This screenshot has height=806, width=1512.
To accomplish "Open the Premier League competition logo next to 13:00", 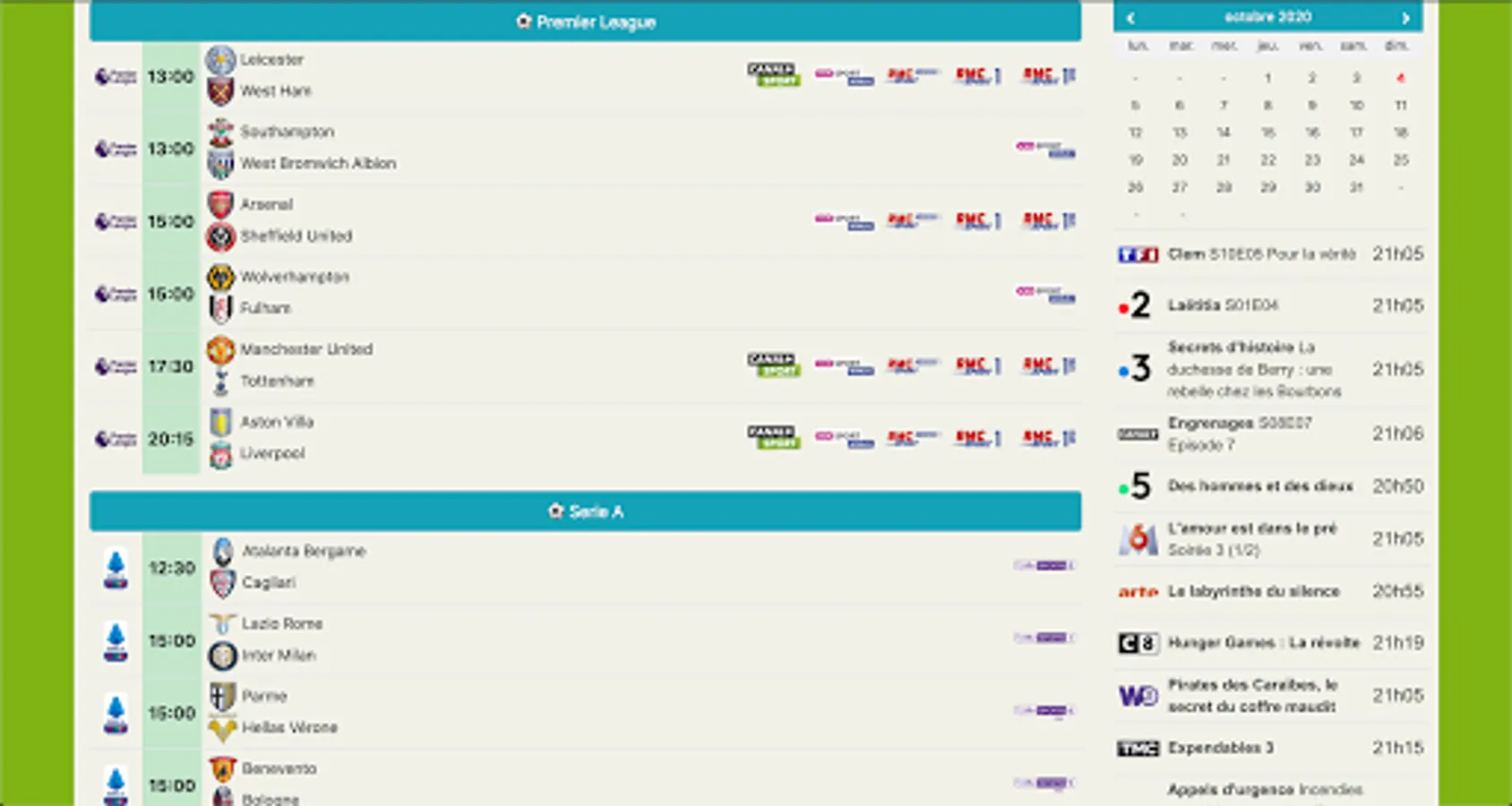I will (114, 77).
